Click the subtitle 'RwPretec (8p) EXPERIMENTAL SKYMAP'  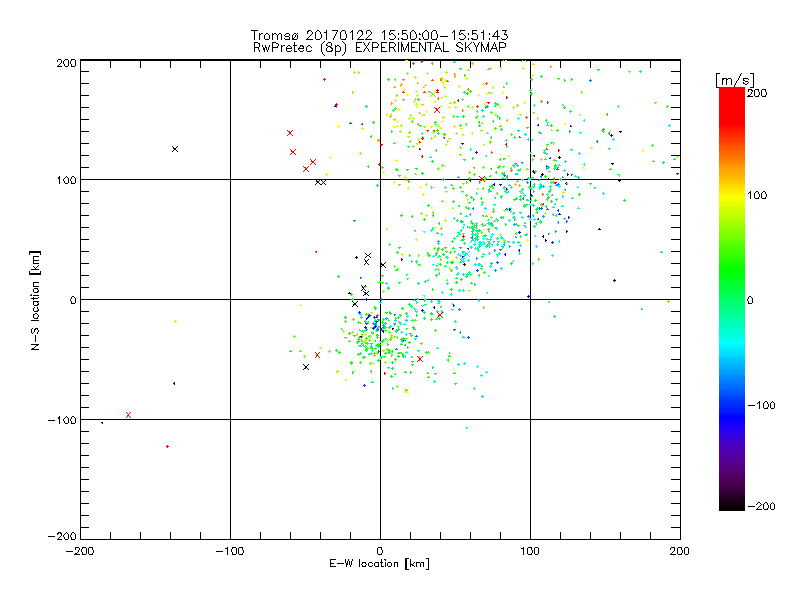[379, 47]
